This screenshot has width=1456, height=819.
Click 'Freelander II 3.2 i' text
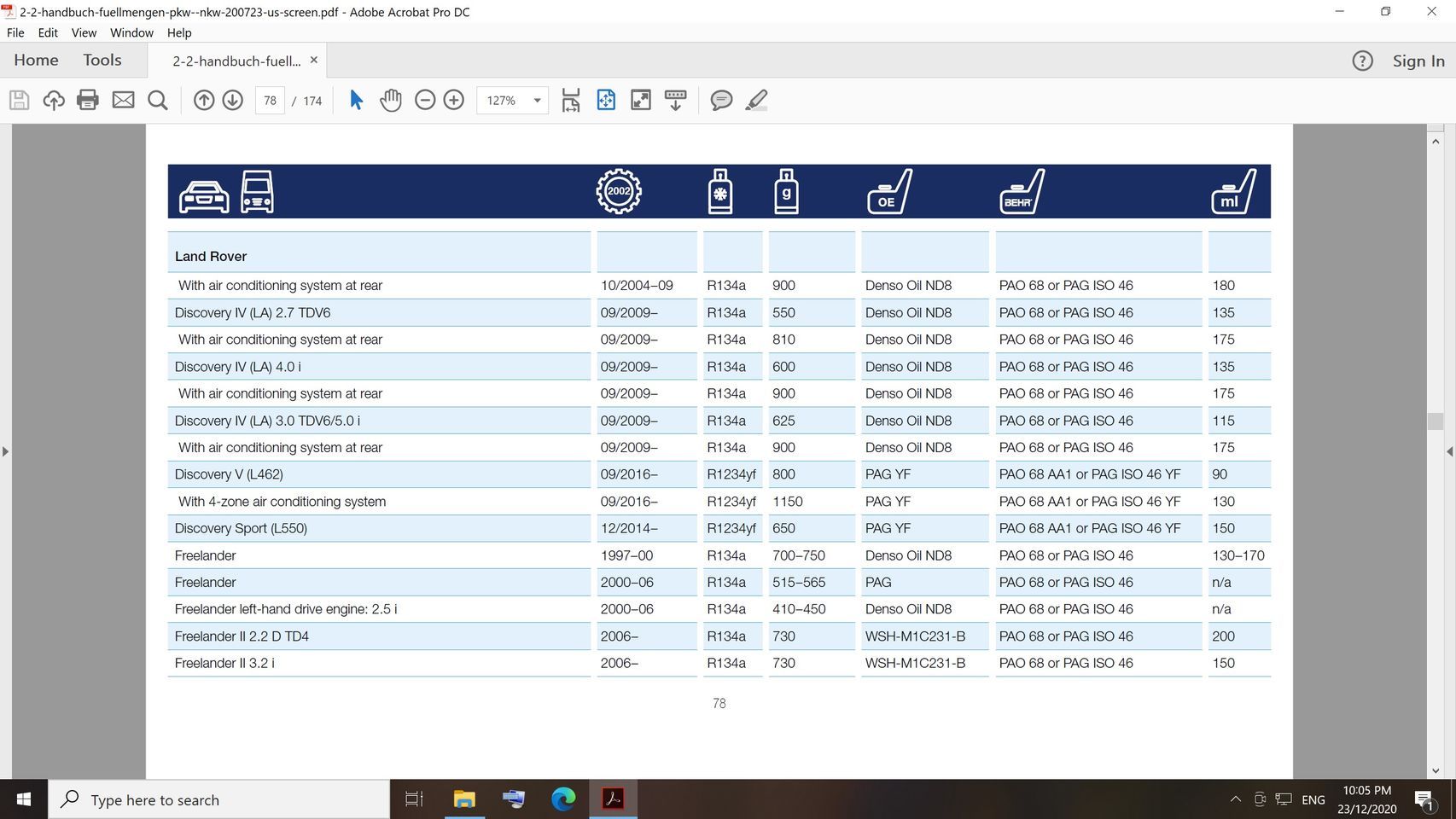pos(224,663)
